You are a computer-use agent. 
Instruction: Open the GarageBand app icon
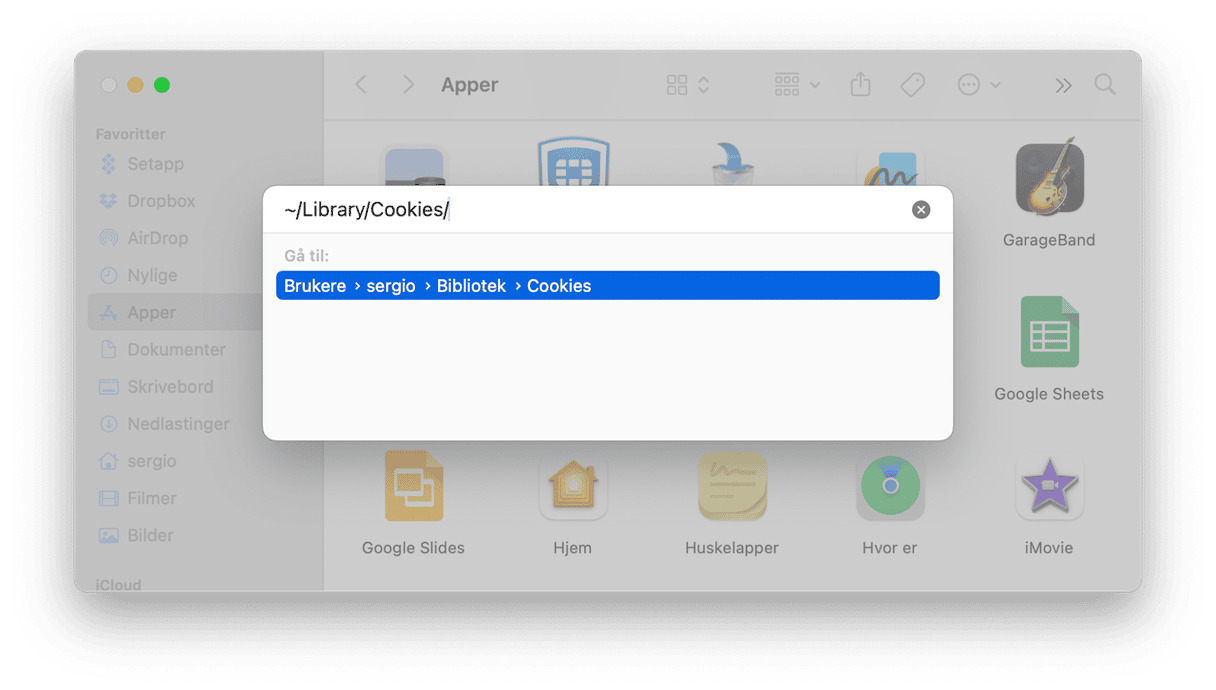[1048, 177]
